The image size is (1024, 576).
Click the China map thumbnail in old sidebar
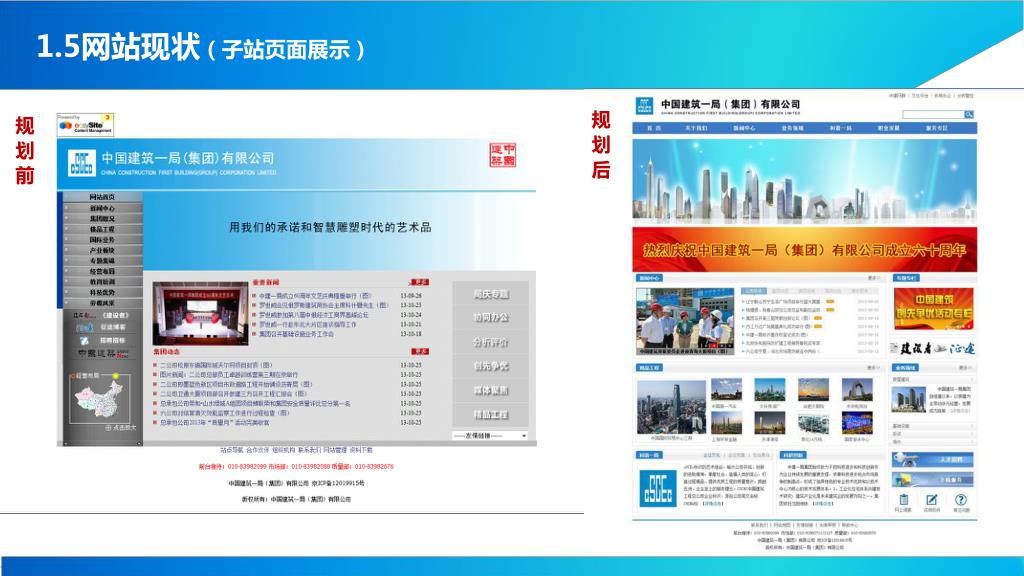(99, 399)
